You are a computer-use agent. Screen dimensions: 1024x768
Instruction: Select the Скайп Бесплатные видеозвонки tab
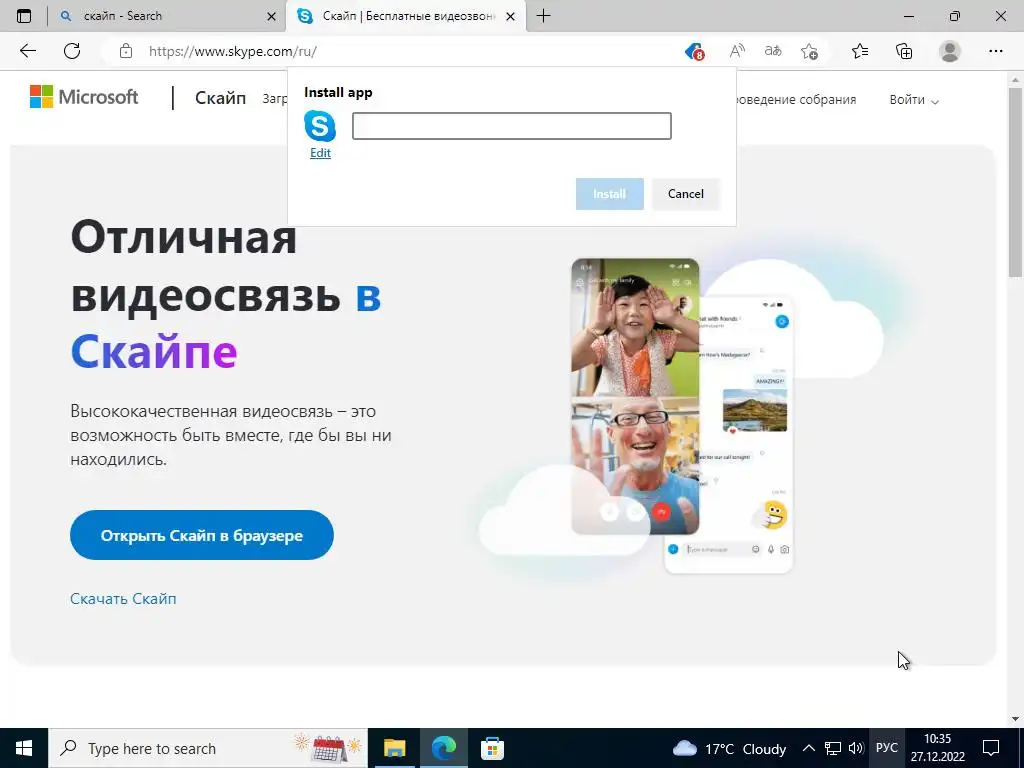pos(406,16)
